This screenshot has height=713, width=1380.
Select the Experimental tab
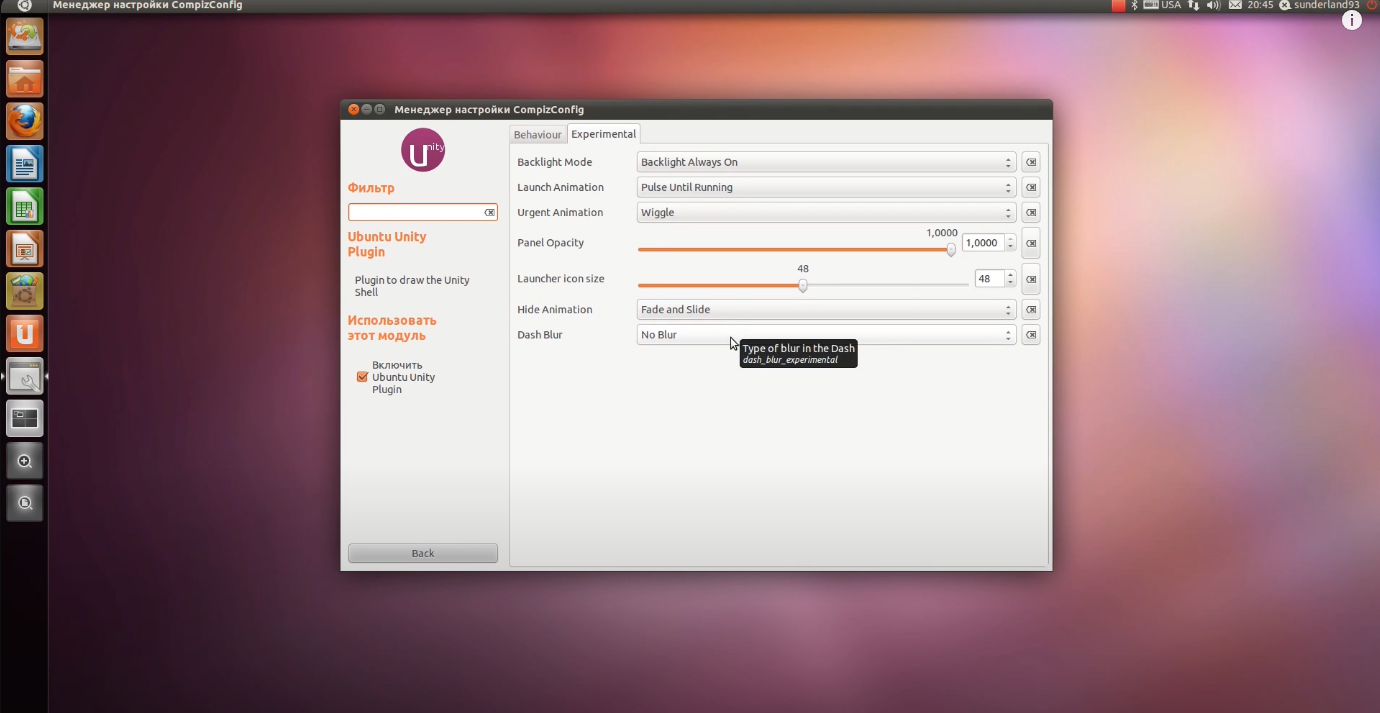(603, 134)
